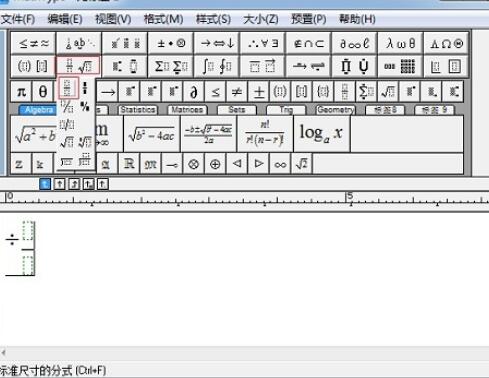Open the integral templates palette
Image resolution: width=489 pixels, height=378 pixels.
click(x=217, y=66)
